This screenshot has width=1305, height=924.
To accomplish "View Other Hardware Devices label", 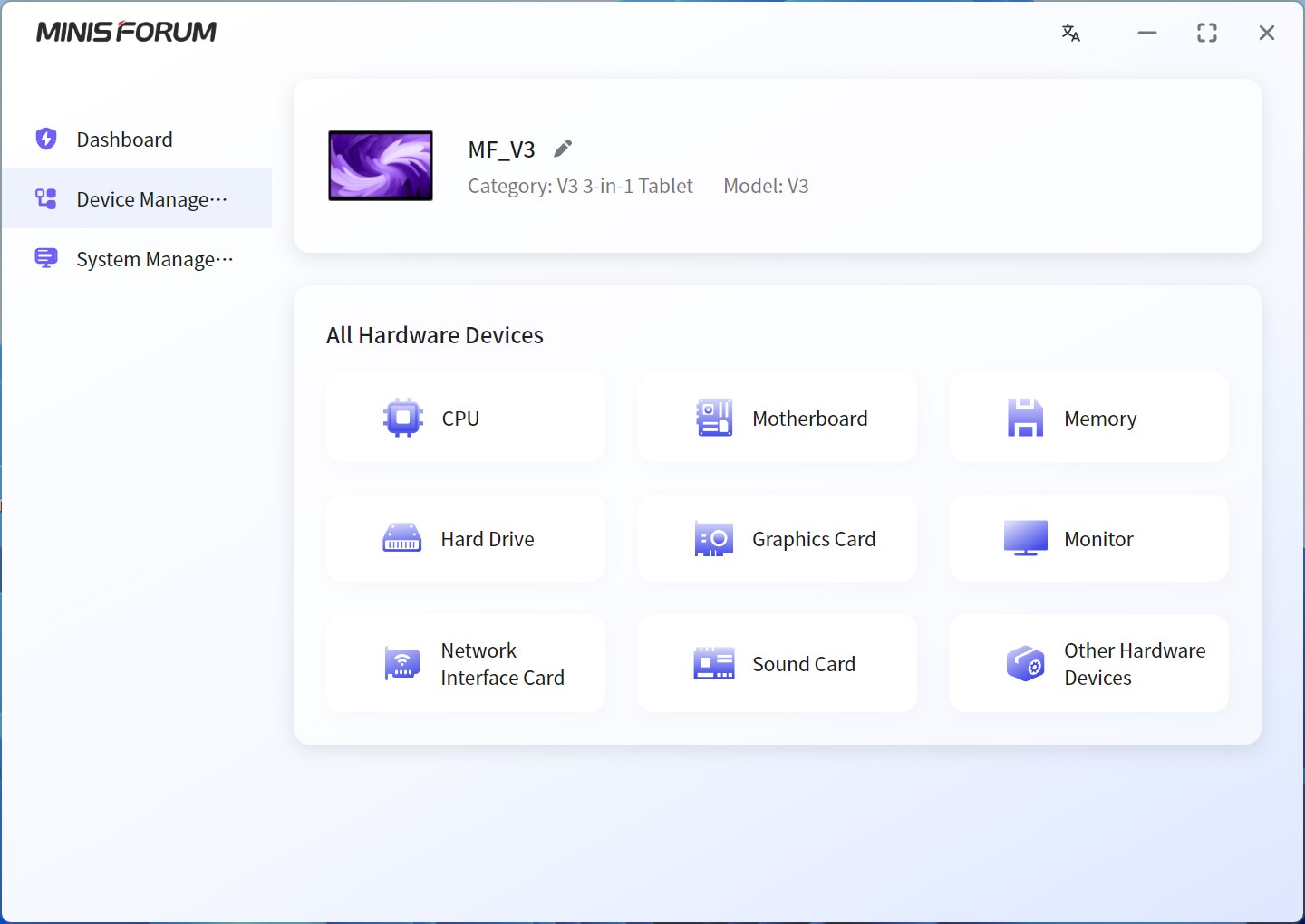I will [1134, 664].
